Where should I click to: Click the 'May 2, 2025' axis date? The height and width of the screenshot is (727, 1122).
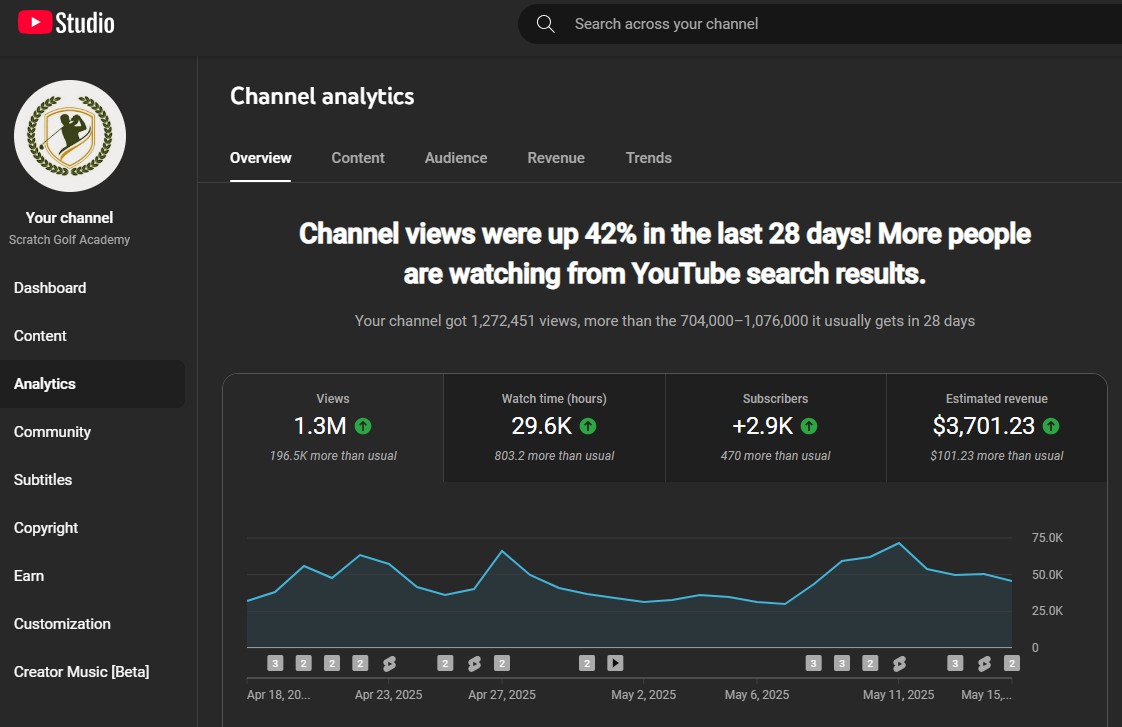(643, 695)
